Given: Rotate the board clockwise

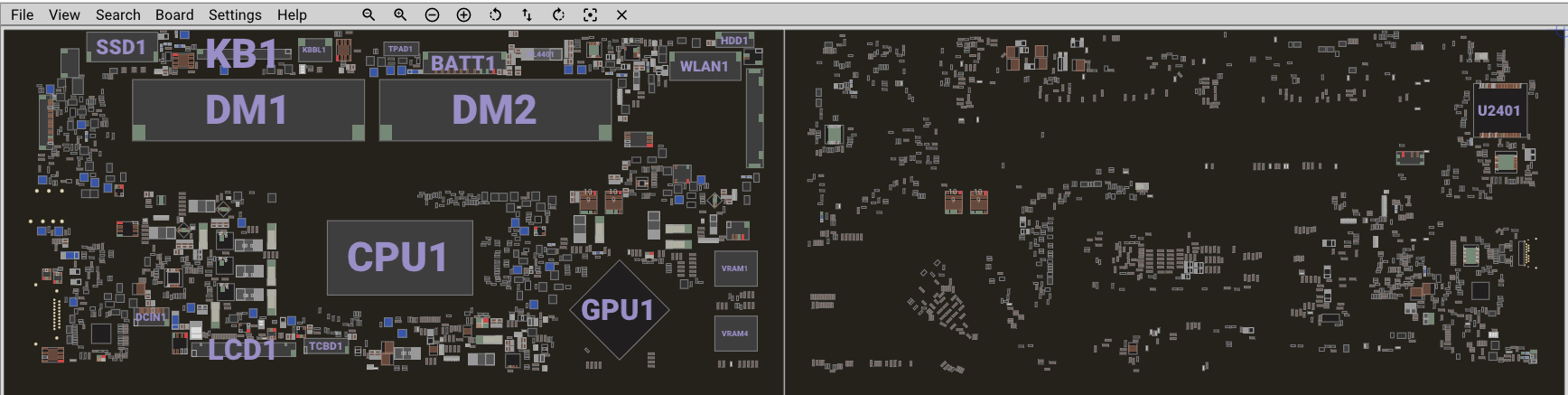Looking at the screenshot, I should tap(558, 14).
